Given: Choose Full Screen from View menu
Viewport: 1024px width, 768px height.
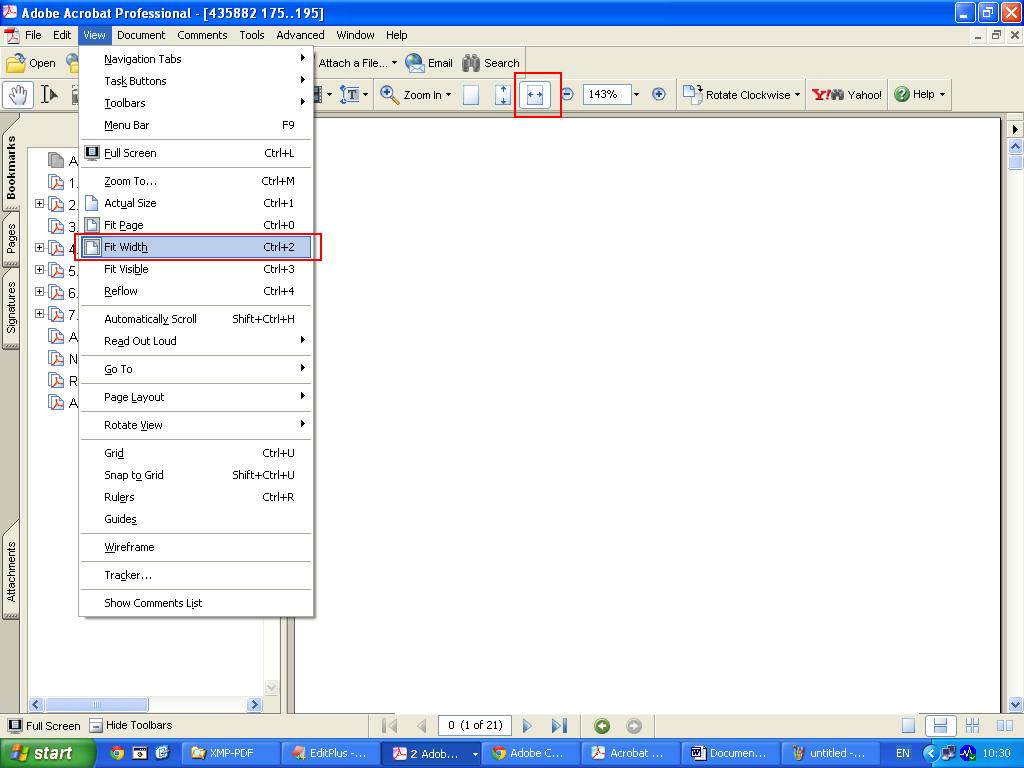Looking at the screenshot, I should click(195, 153).
